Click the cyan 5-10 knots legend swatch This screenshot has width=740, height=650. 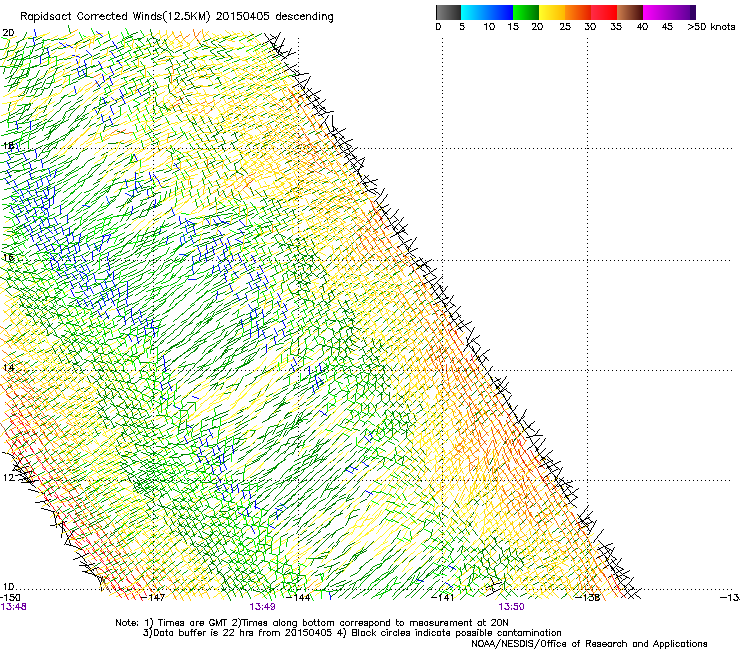coord(474,12)
